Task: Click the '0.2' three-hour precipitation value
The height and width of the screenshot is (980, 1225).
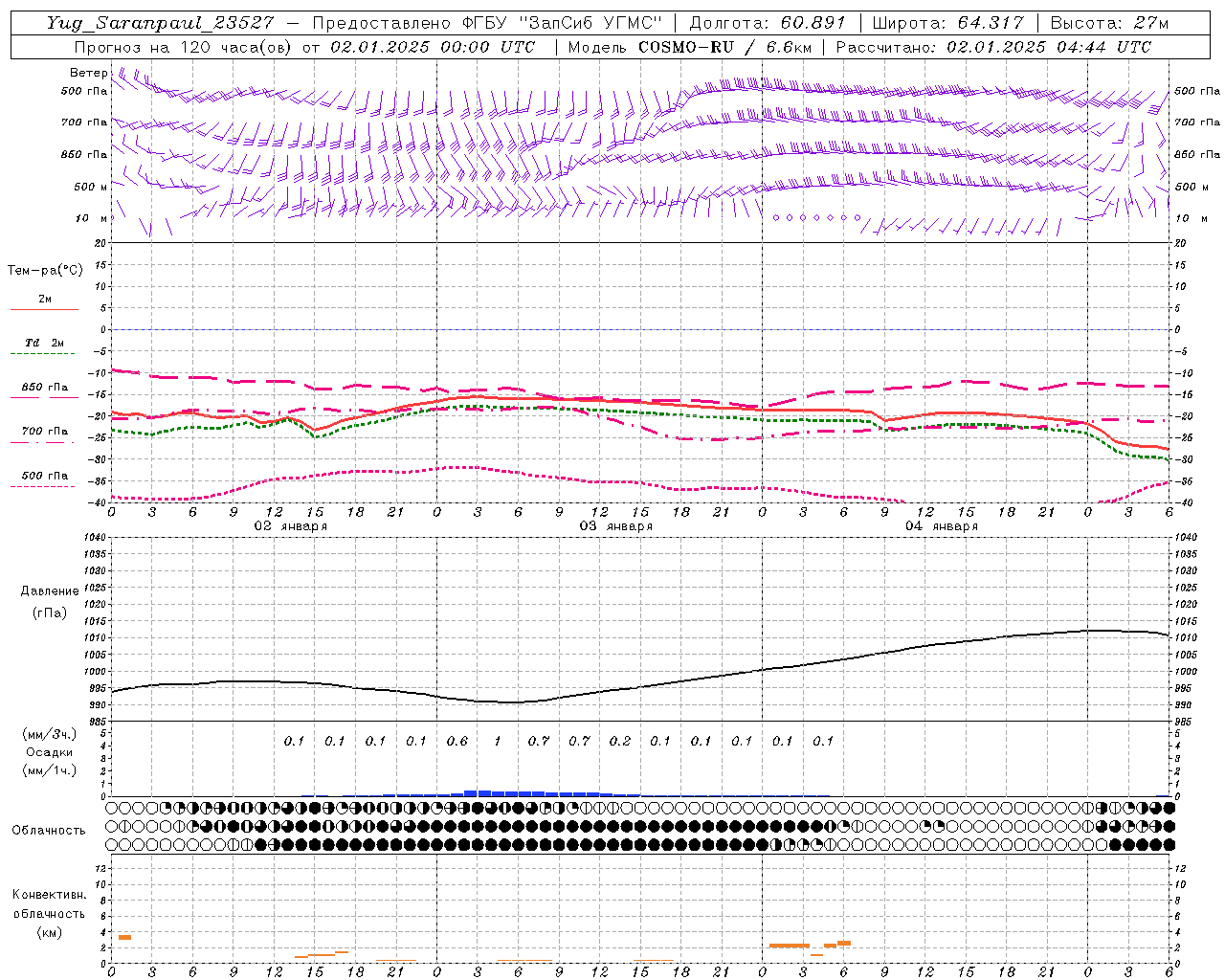Action: point(620,741)
